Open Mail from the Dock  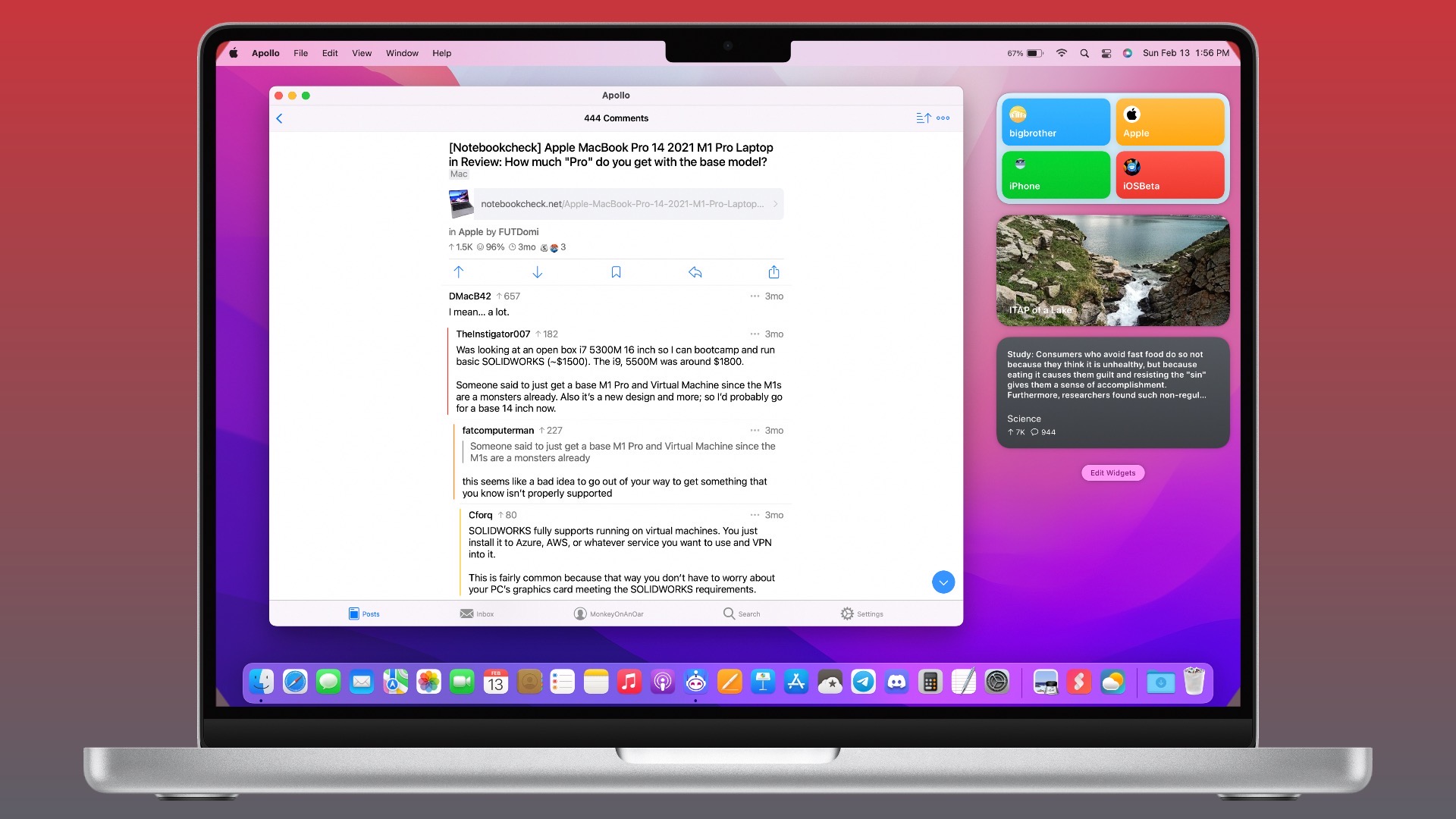362,682
